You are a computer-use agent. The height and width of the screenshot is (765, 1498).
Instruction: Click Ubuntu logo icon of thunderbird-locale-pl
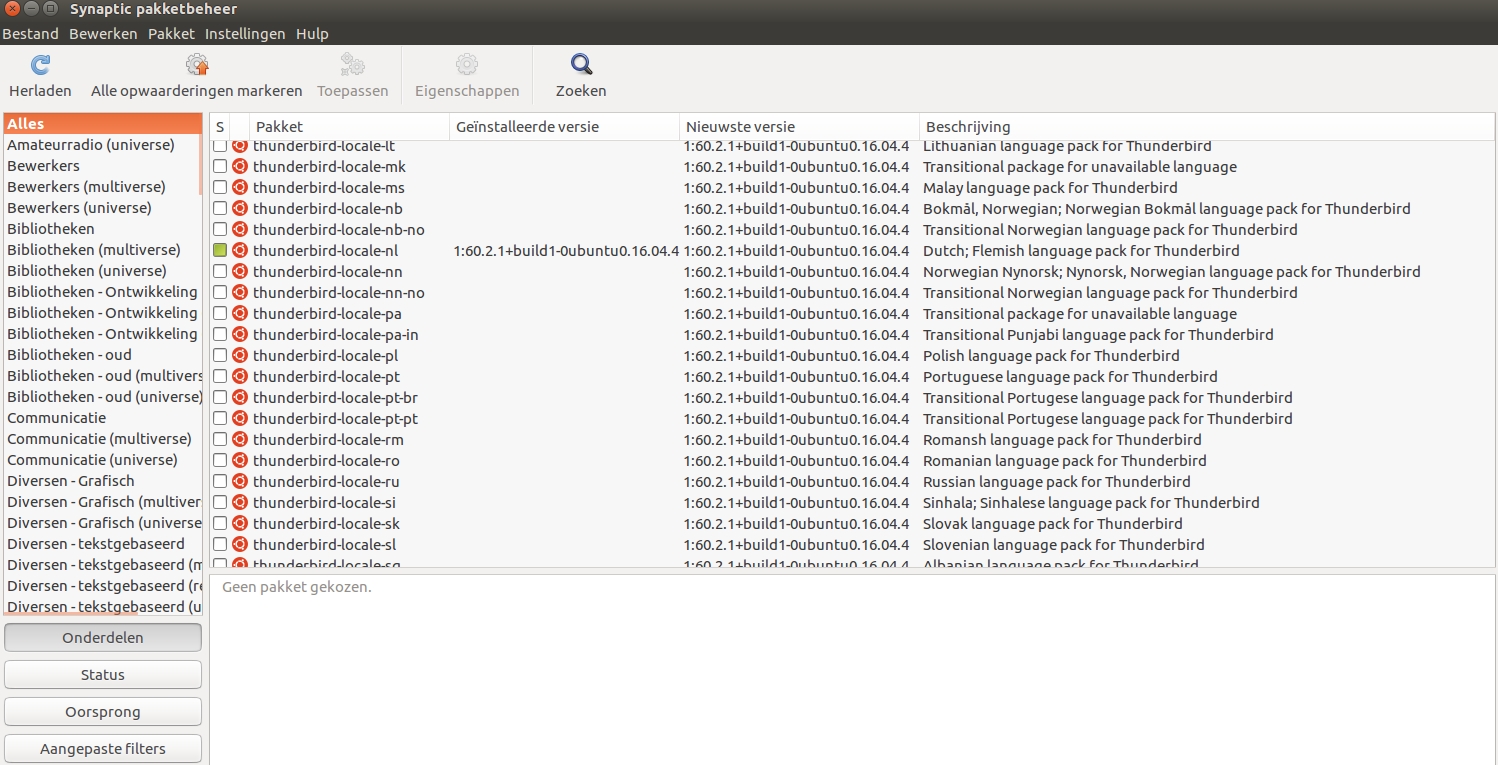click(240, 356)
